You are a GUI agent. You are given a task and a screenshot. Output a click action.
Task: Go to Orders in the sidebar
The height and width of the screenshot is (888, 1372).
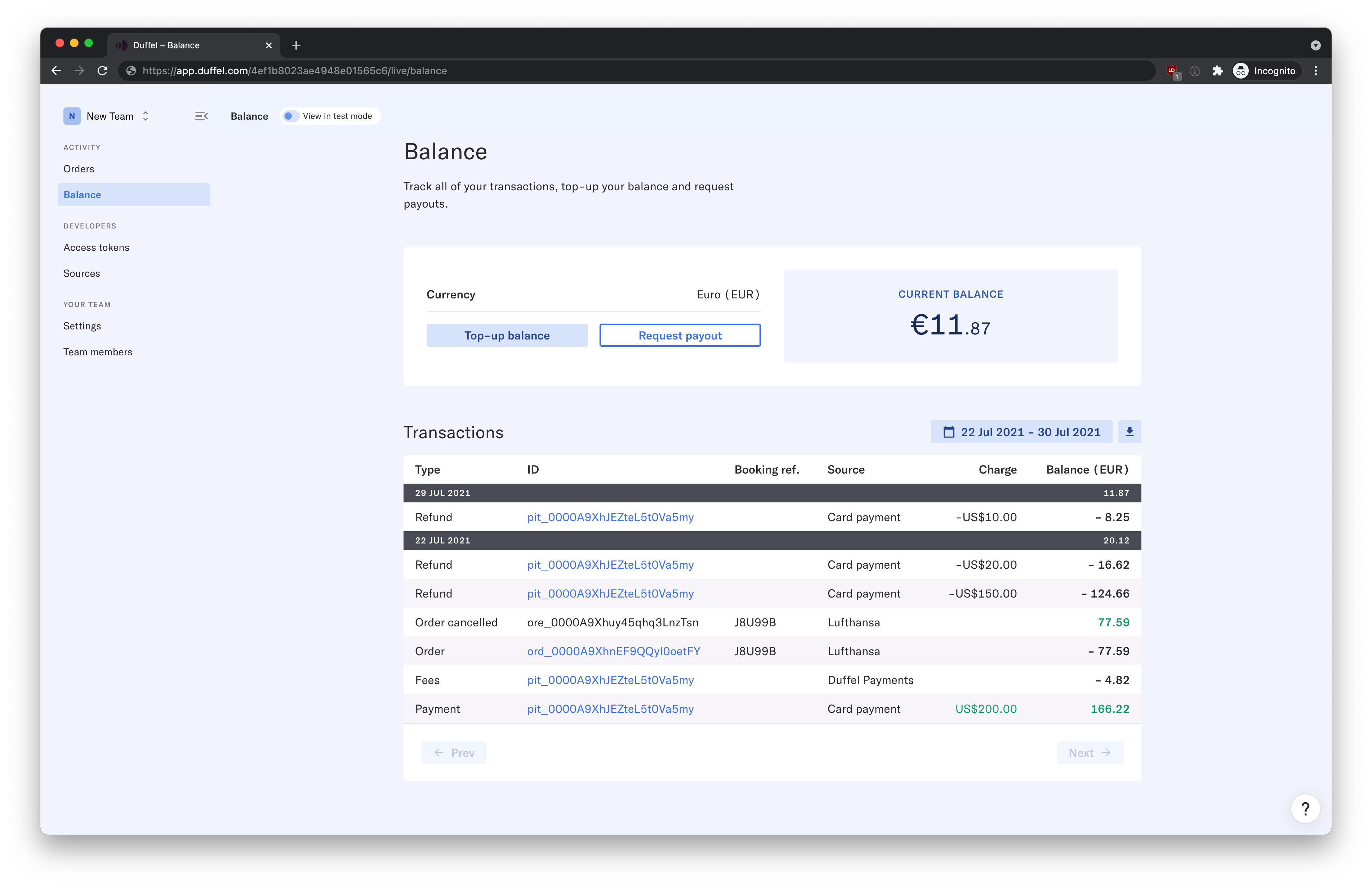(x=79, y=169)
